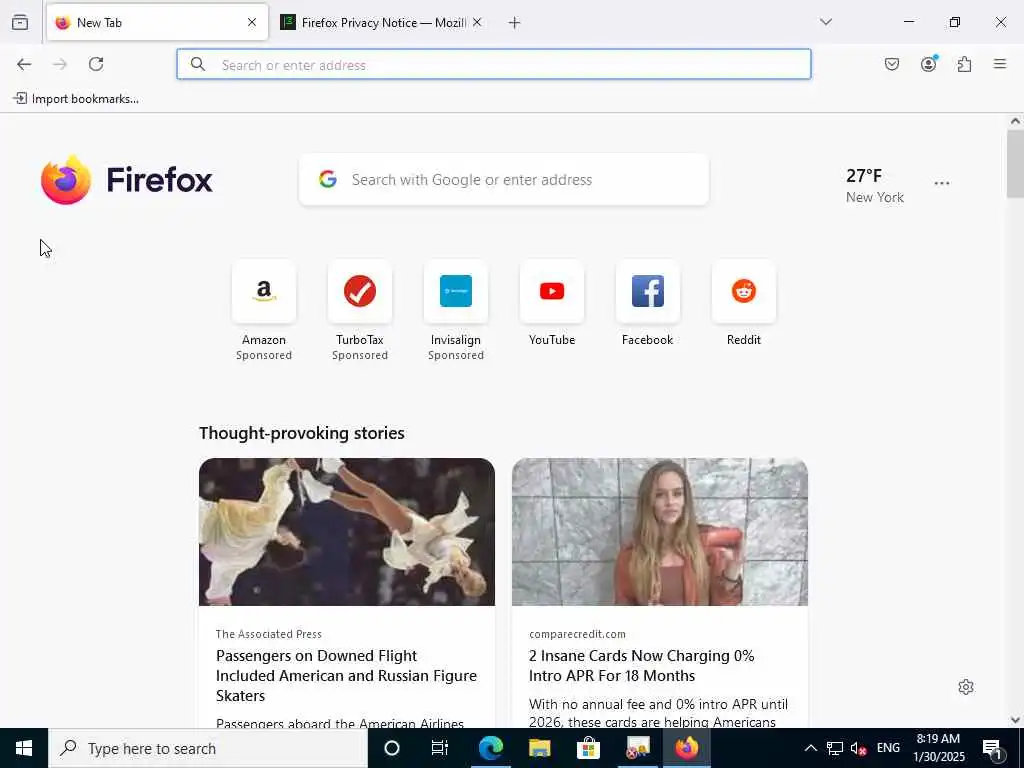Open Firefox View tab list icon

[20, 22]
